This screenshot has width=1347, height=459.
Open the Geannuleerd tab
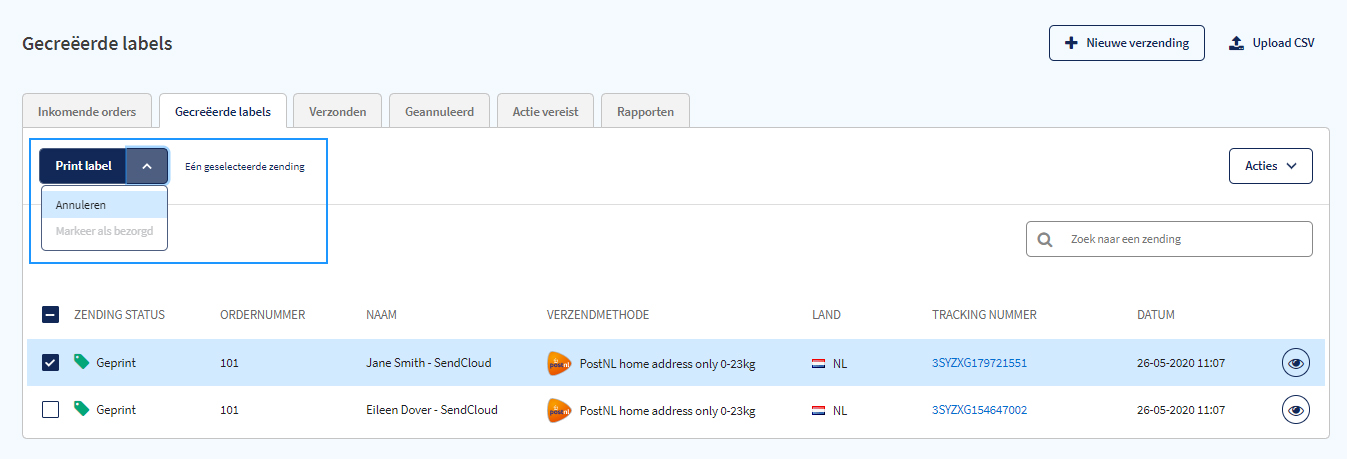tap(439, 111)
